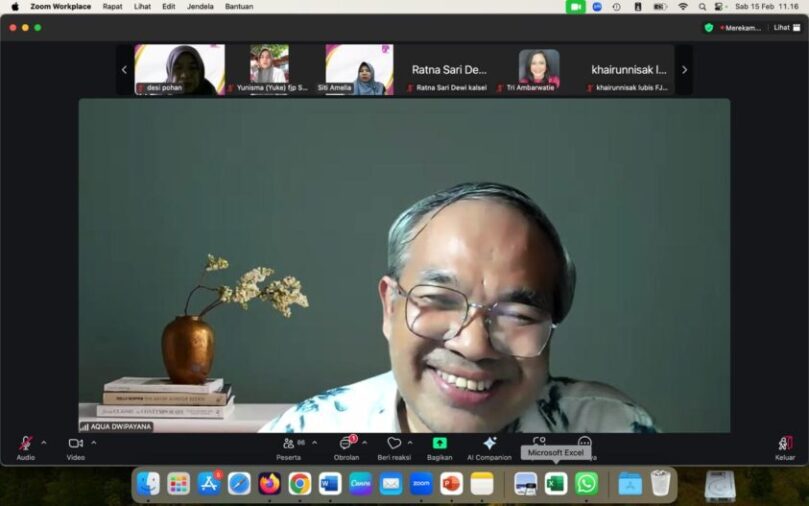Click the green Bagikan share screen icon
The image size is (809, 506).
439,443
